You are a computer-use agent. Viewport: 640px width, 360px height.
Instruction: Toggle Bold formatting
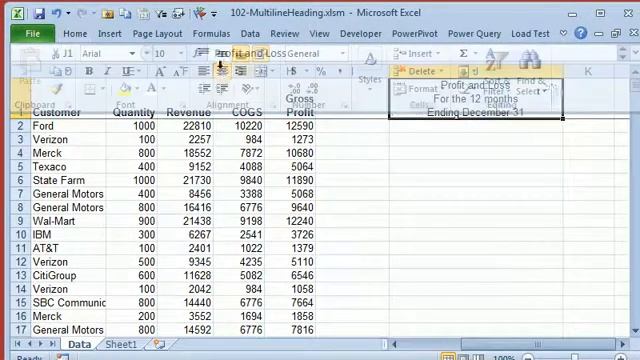(89, 71)
